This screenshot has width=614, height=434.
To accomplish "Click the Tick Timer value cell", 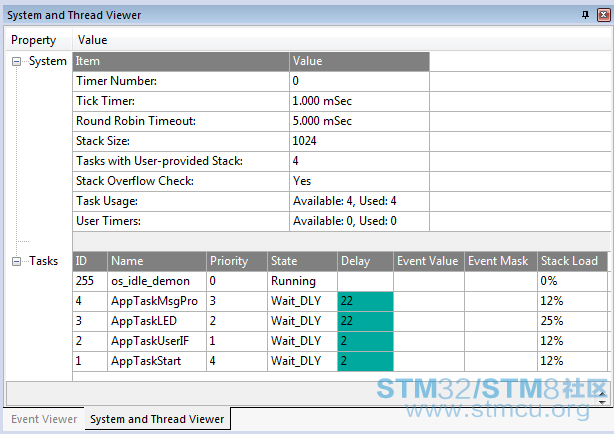I will [359, 101].
